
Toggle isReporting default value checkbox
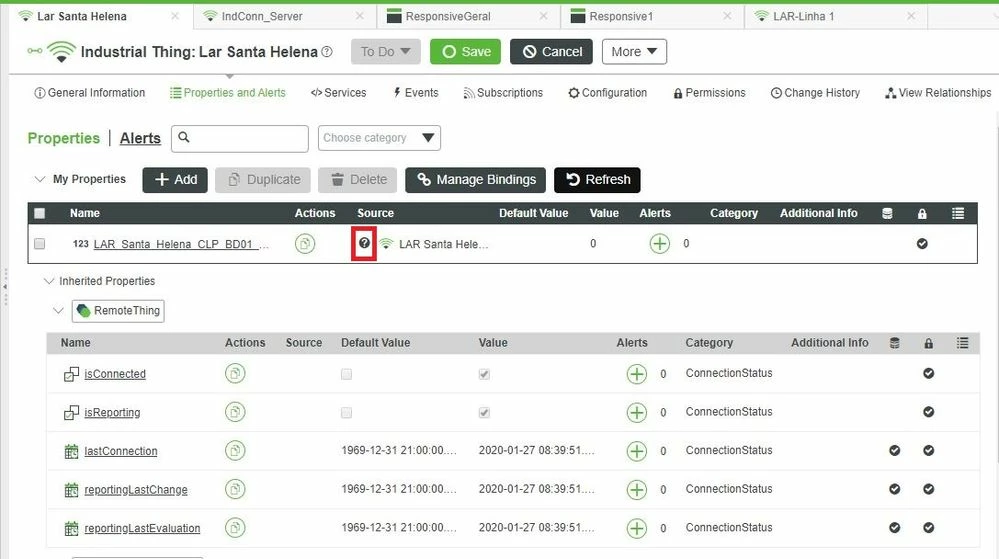[346, 412]
